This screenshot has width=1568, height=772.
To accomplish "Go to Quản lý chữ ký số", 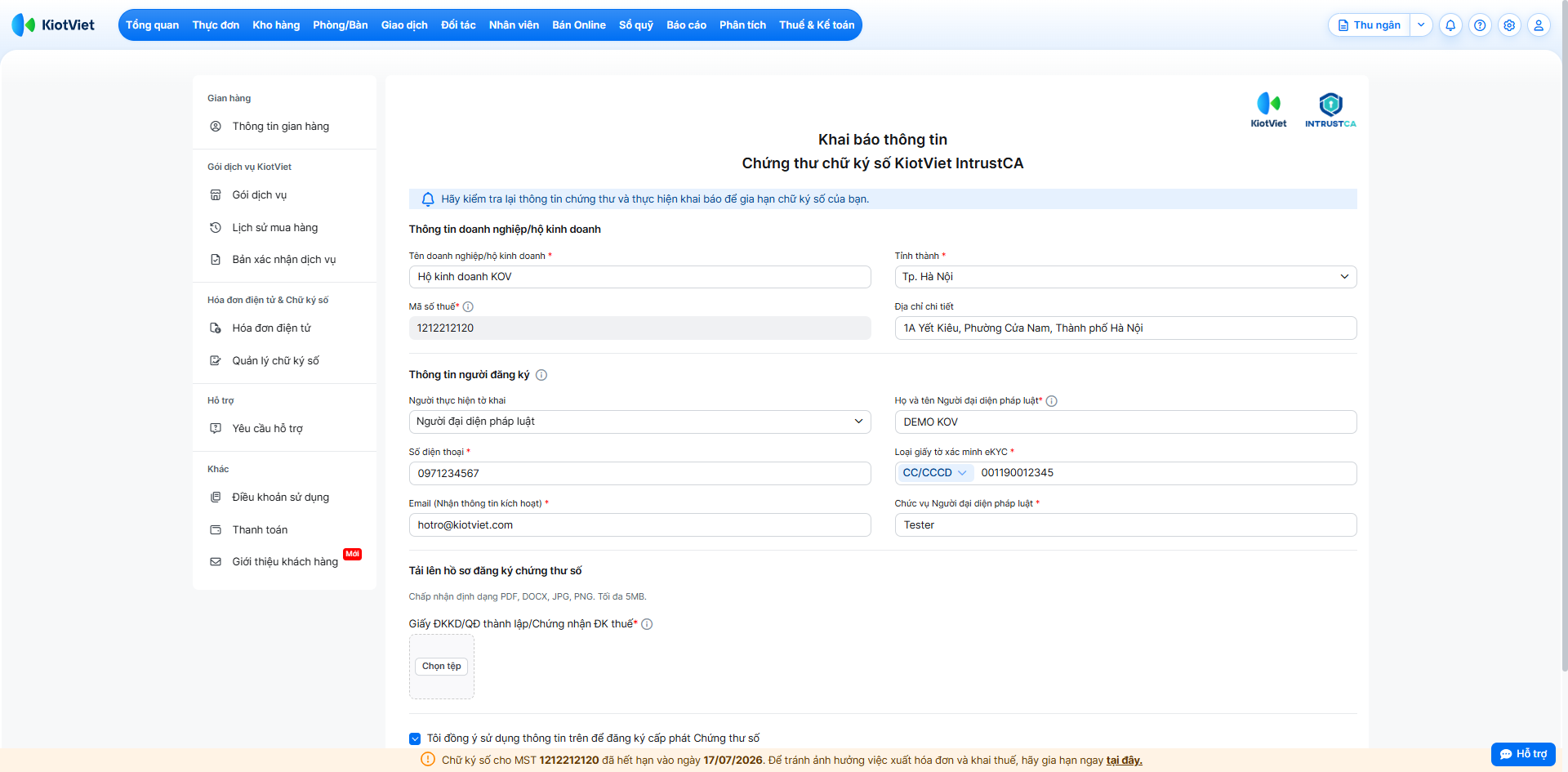I will 276,361.
